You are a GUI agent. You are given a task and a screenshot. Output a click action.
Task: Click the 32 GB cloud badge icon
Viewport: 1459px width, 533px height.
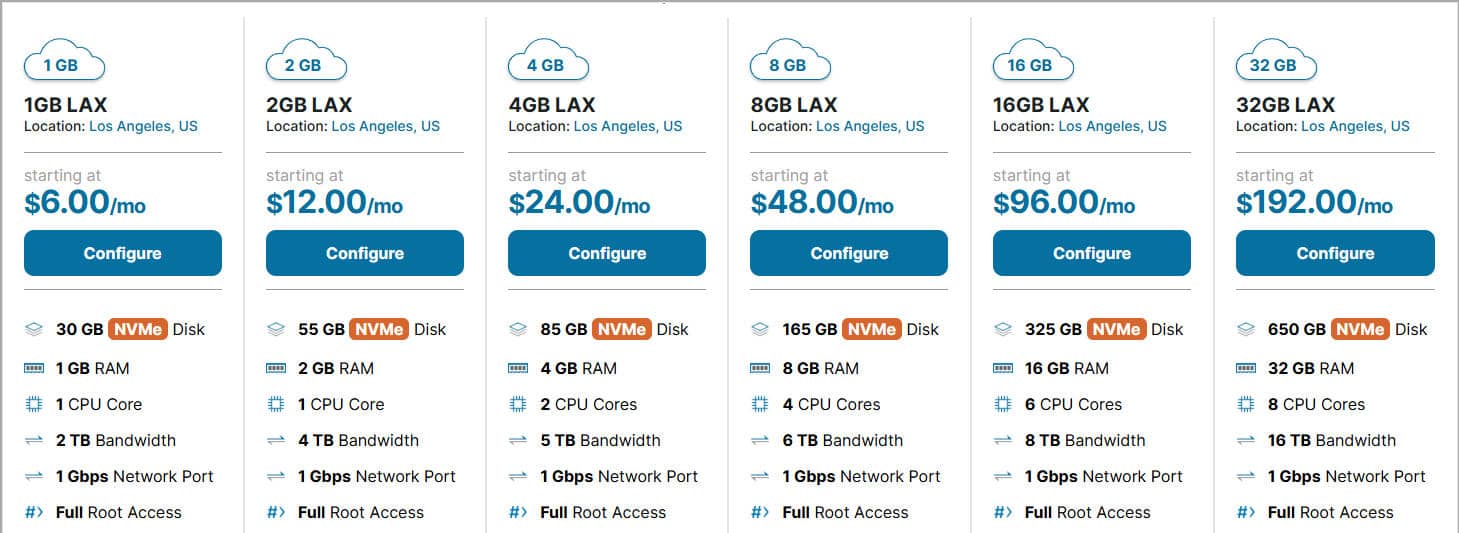(x=1276, y=62)
